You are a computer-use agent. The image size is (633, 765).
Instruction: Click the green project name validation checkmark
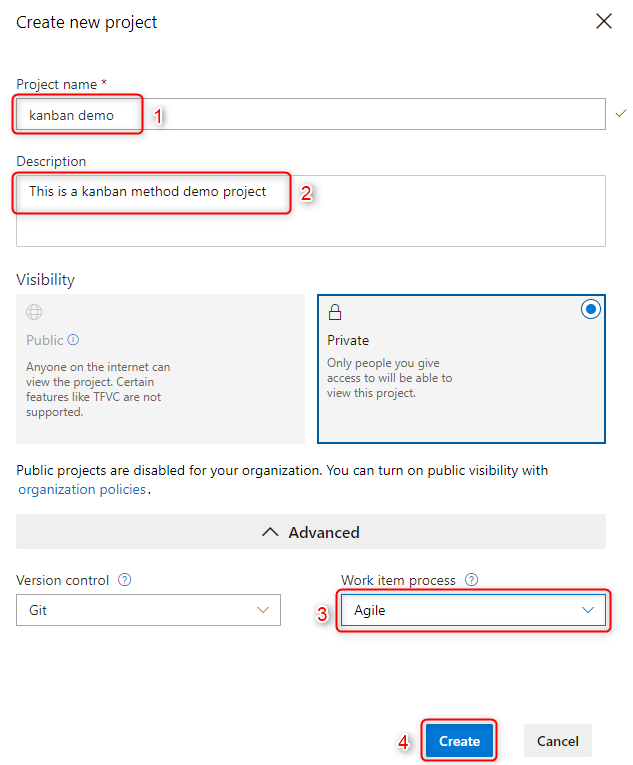click(x=621, y=113)
